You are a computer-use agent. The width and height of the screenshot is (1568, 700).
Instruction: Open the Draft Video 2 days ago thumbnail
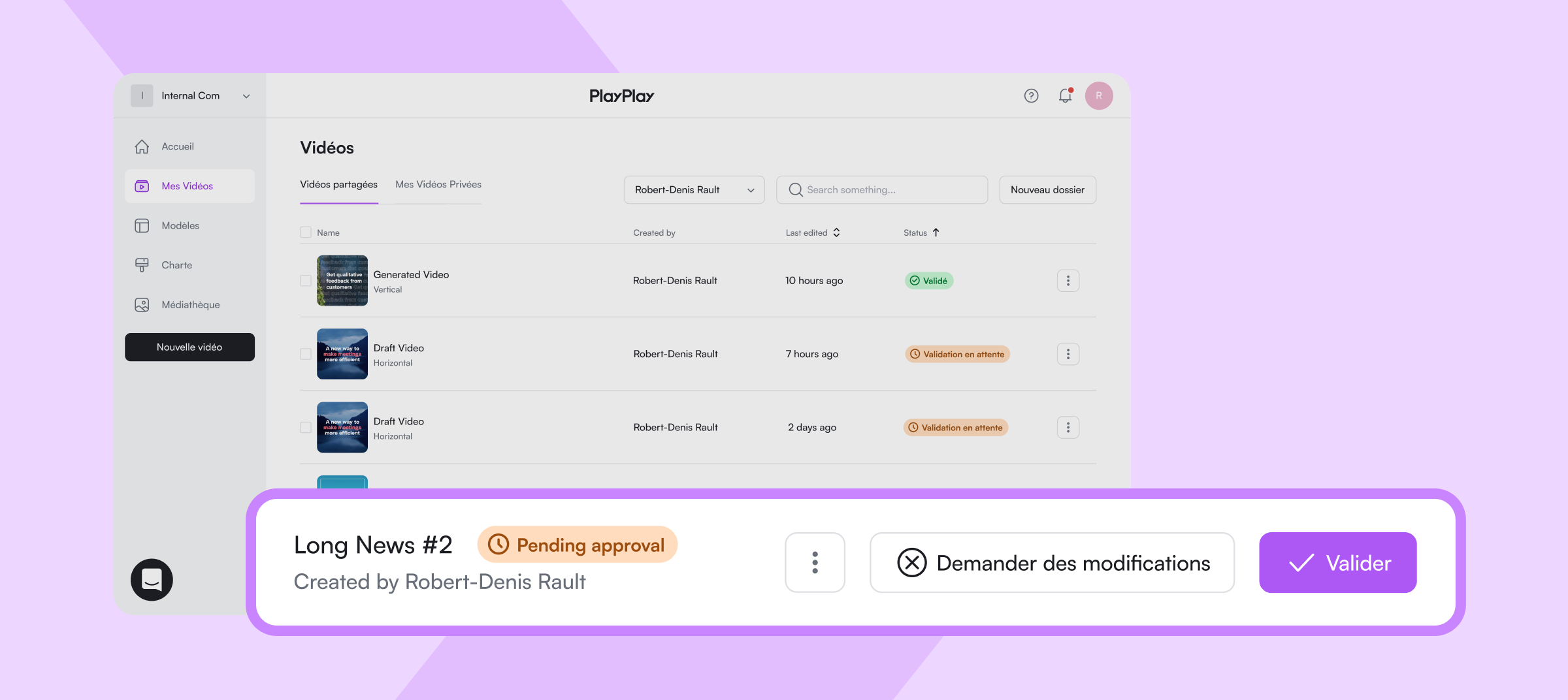[342, 428]
